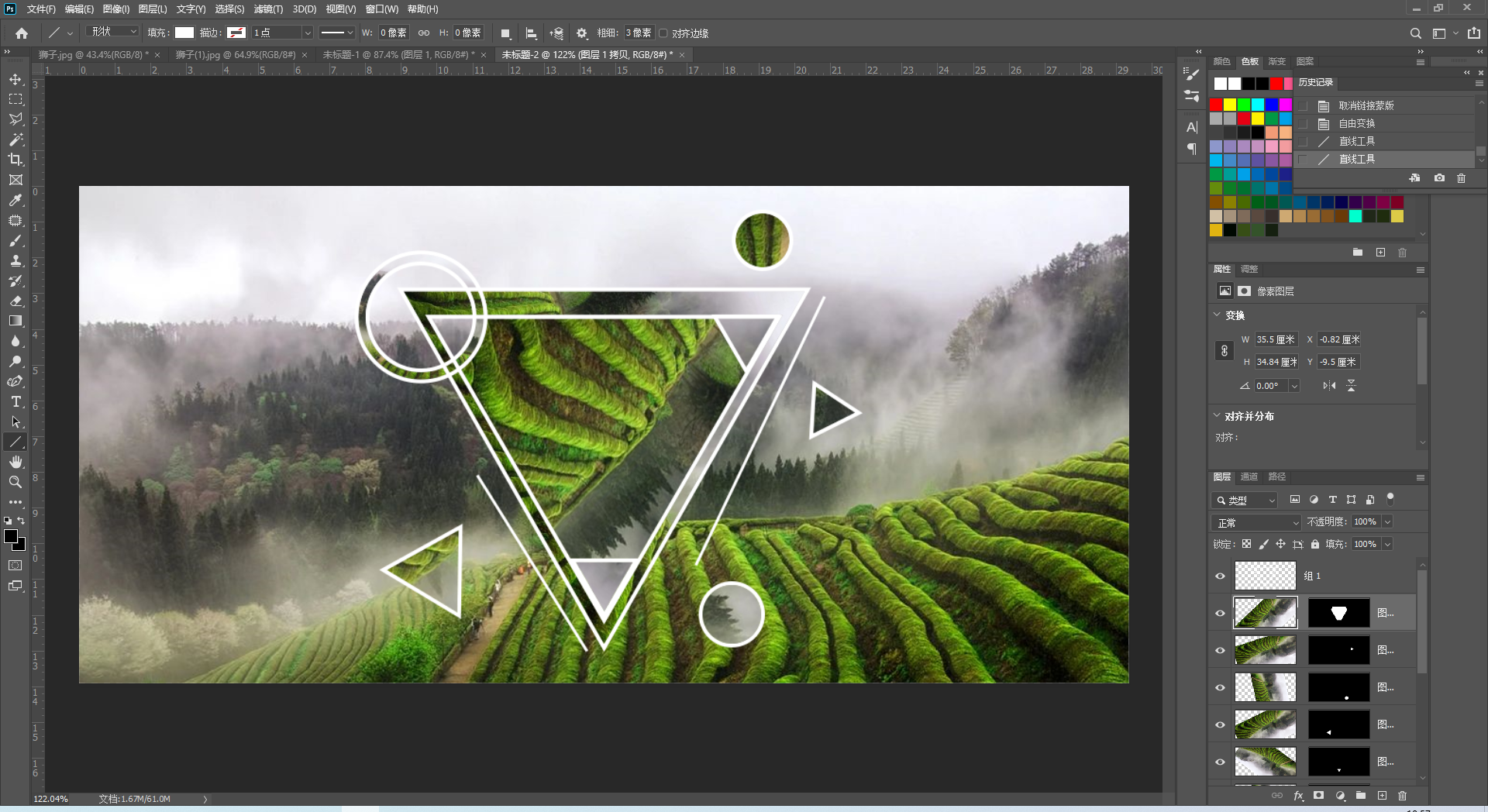
Task: Select the Path Selection tool
Action: (x=15, y=421)
